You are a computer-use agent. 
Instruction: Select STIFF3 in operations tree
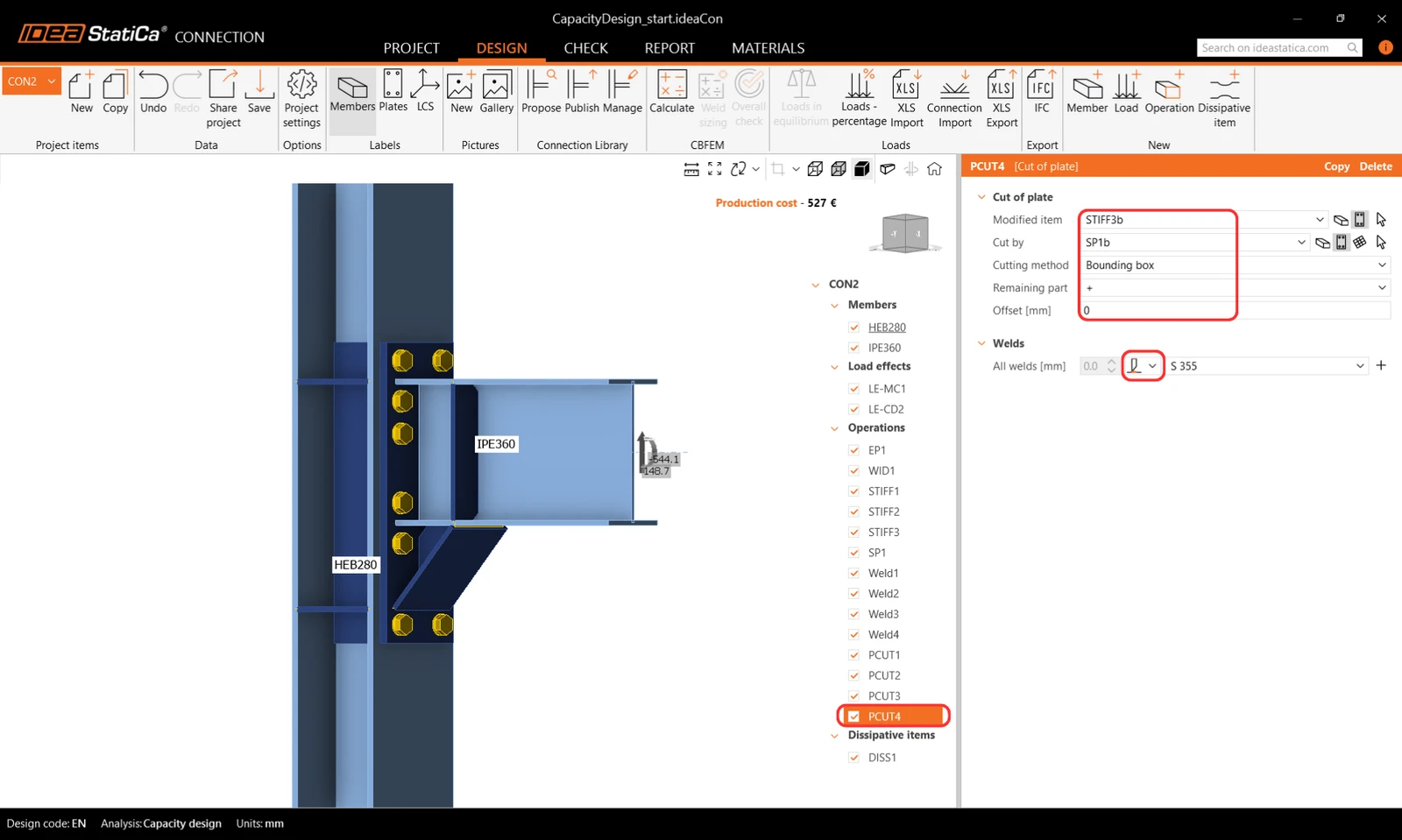883,533
